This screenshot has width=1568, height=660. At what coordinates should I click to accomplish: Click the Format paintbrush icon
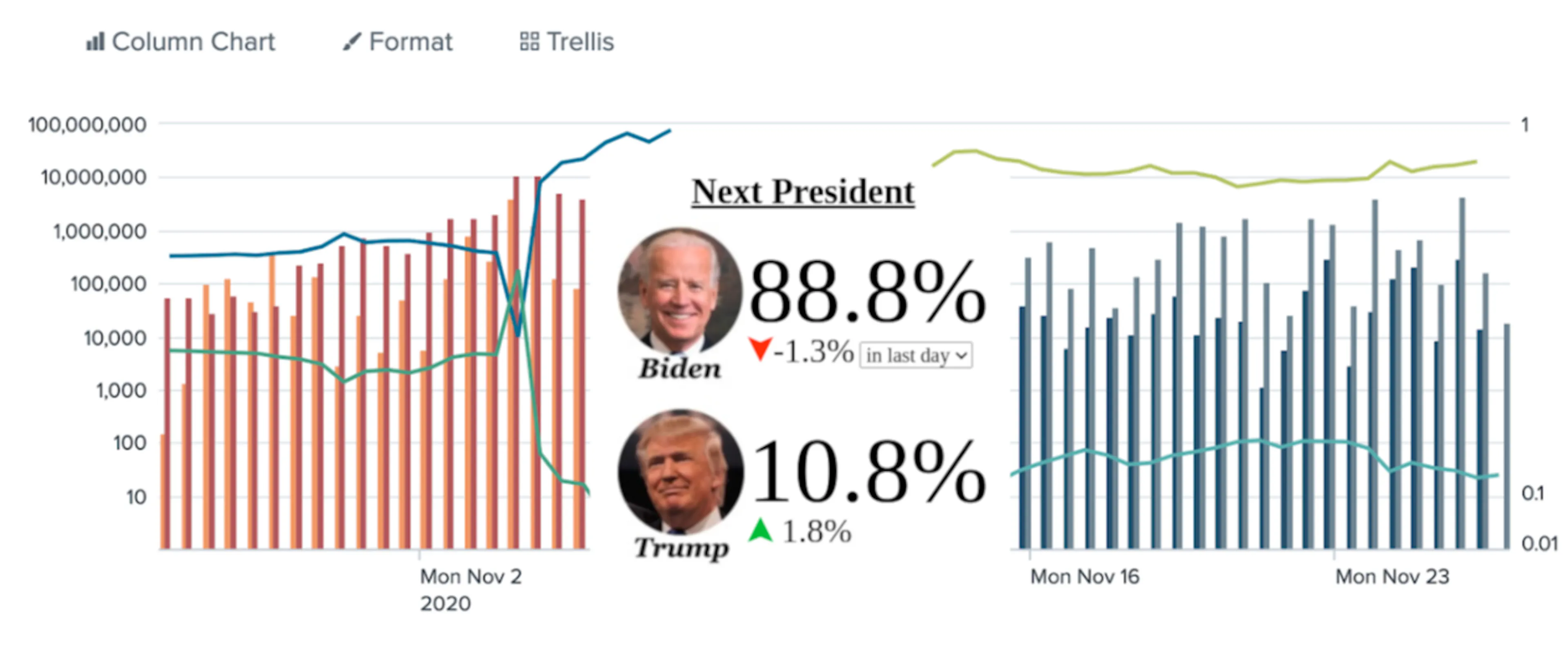click(351, 42)
